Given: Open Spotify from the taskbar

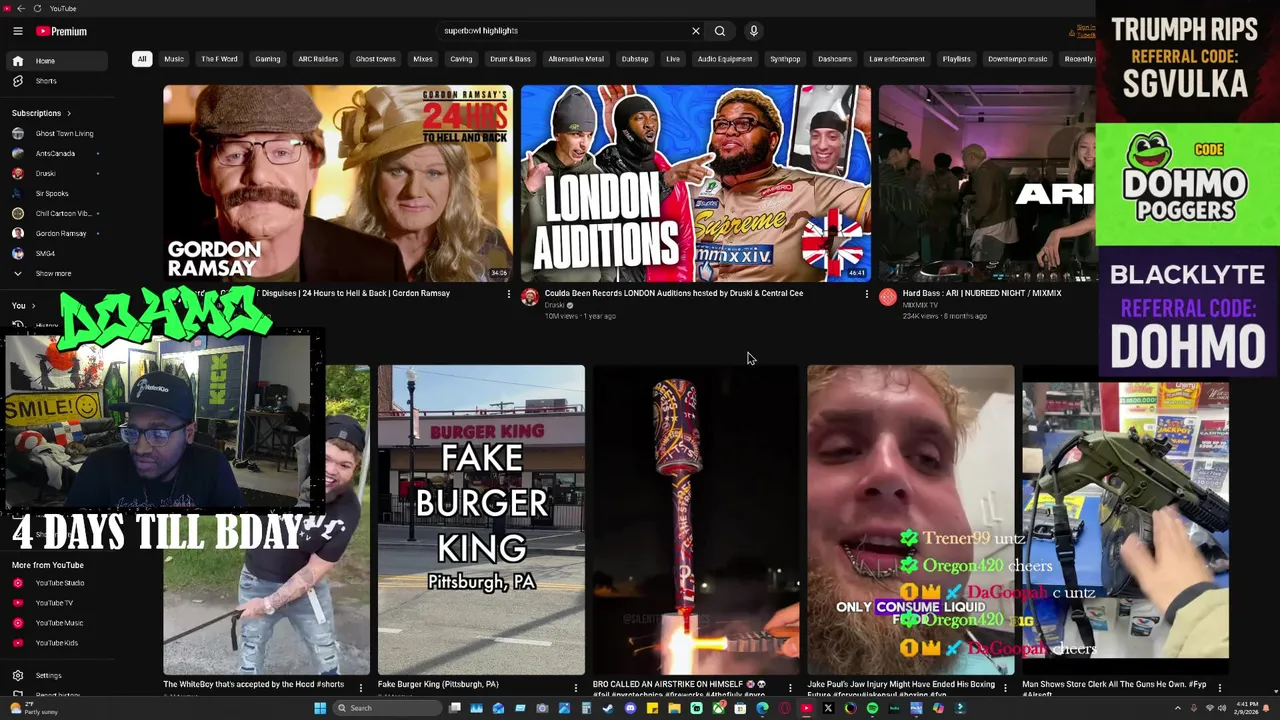Looking at the screenshot, I should [x=872, y=708].
